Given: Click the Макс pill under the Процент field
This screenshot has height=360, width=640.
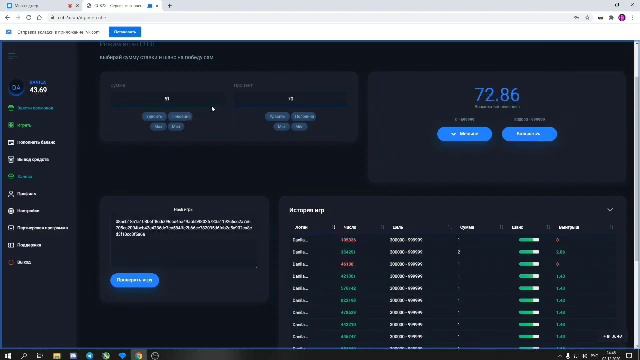Looking at the screenshot, I should [299, 127].
